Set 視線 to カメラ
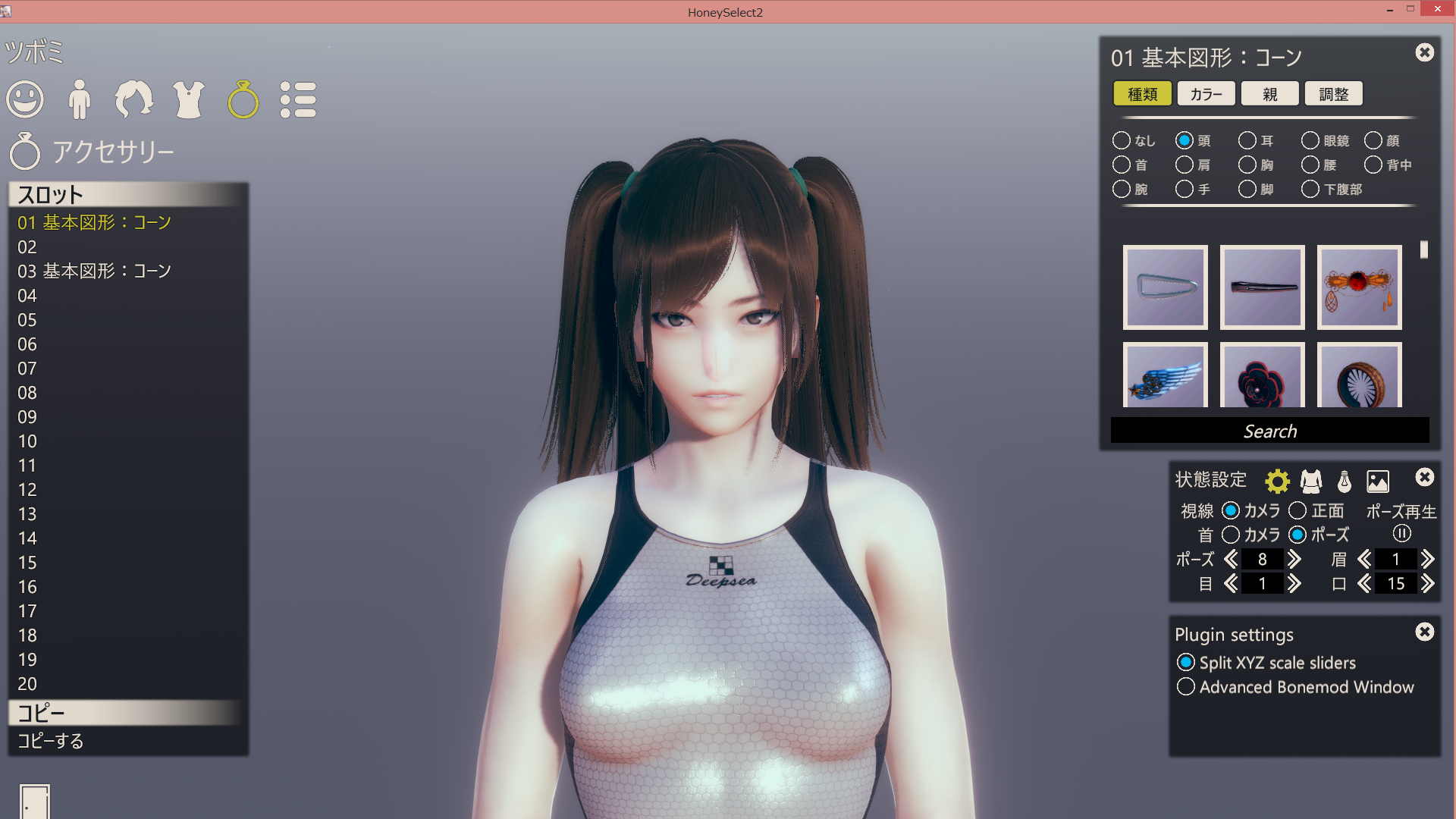The height and width of the screenshot is (819, 1456). coord(1231,510)
